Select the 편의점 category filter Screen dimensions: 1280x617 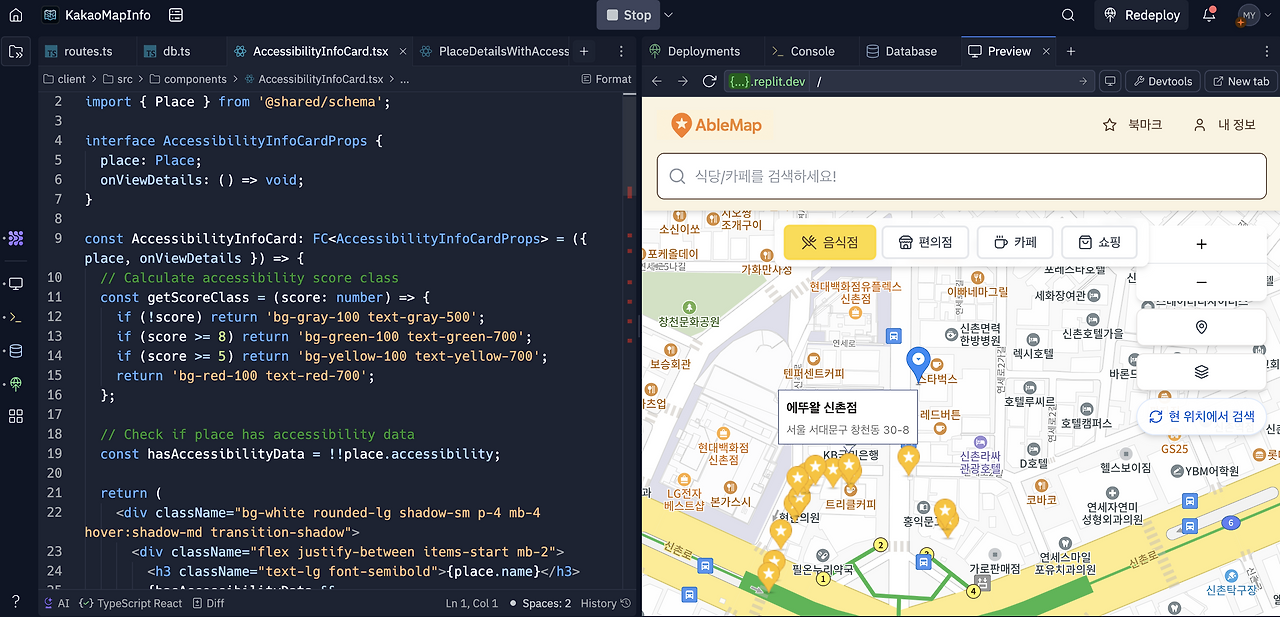click(x=926, y=242)
